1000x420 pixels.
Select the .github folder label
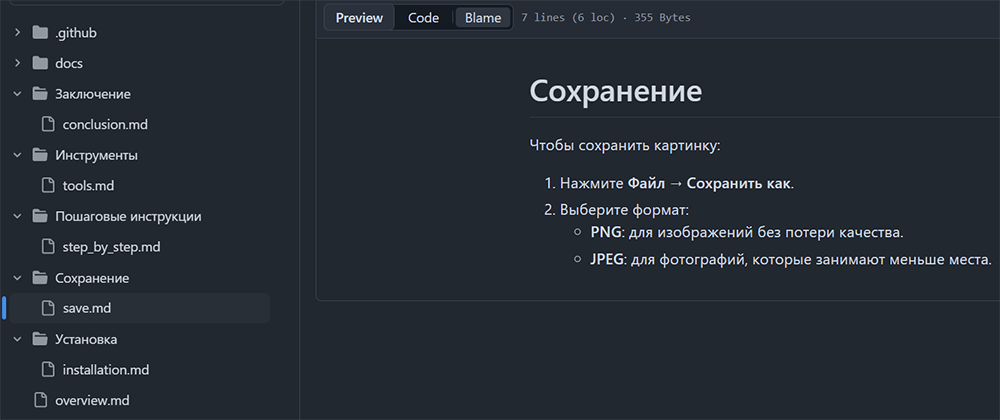[76, 33]
